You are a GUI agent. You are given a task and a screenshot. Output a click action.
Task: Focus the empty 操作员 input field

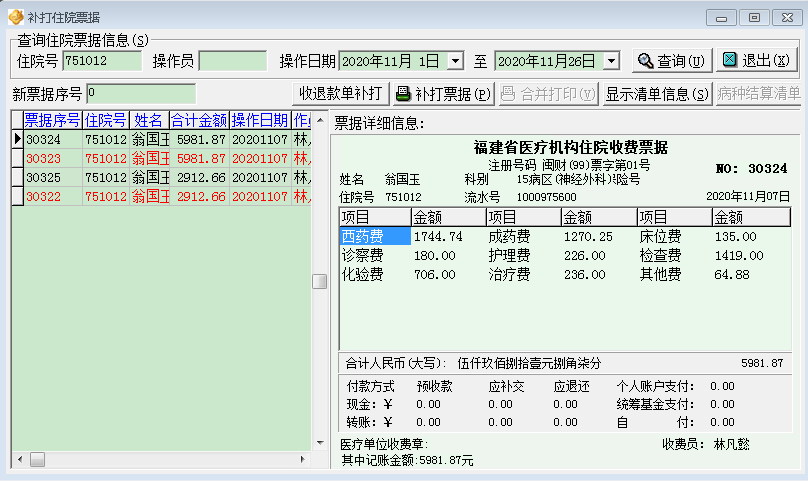232,61
